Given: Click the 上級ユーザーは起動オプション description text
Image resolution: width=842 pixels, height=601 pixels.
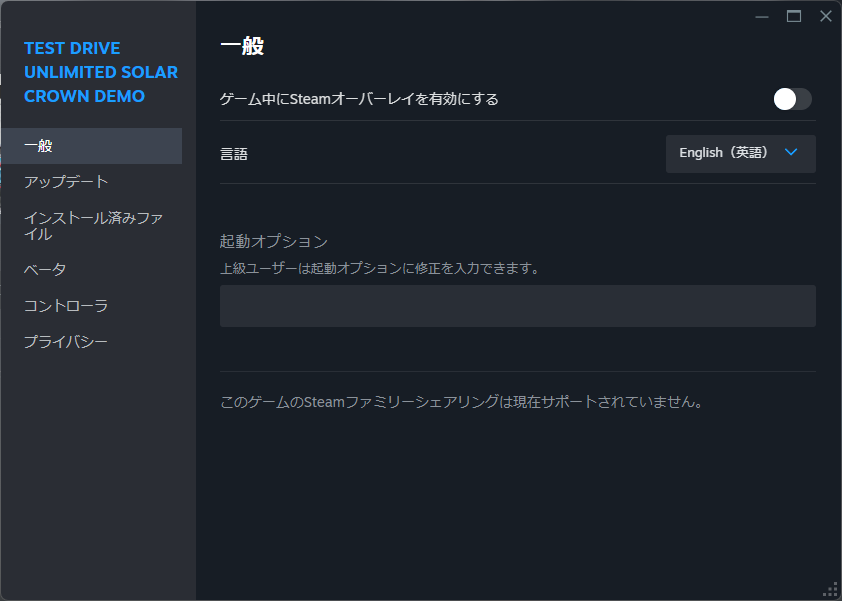Looking at the screenshot, I should pos(381,267).
